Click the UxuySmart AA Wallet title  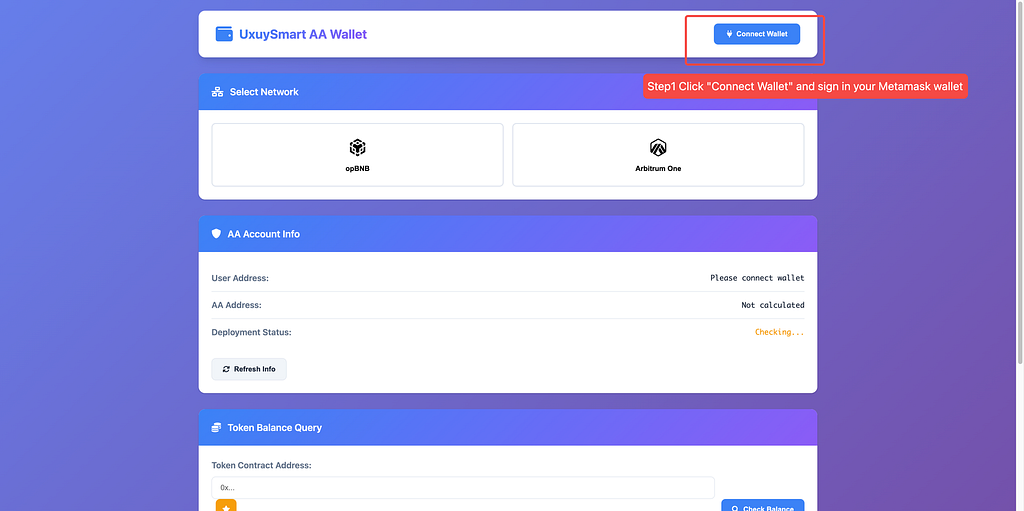pyautogui.click(x=303, y=34)
